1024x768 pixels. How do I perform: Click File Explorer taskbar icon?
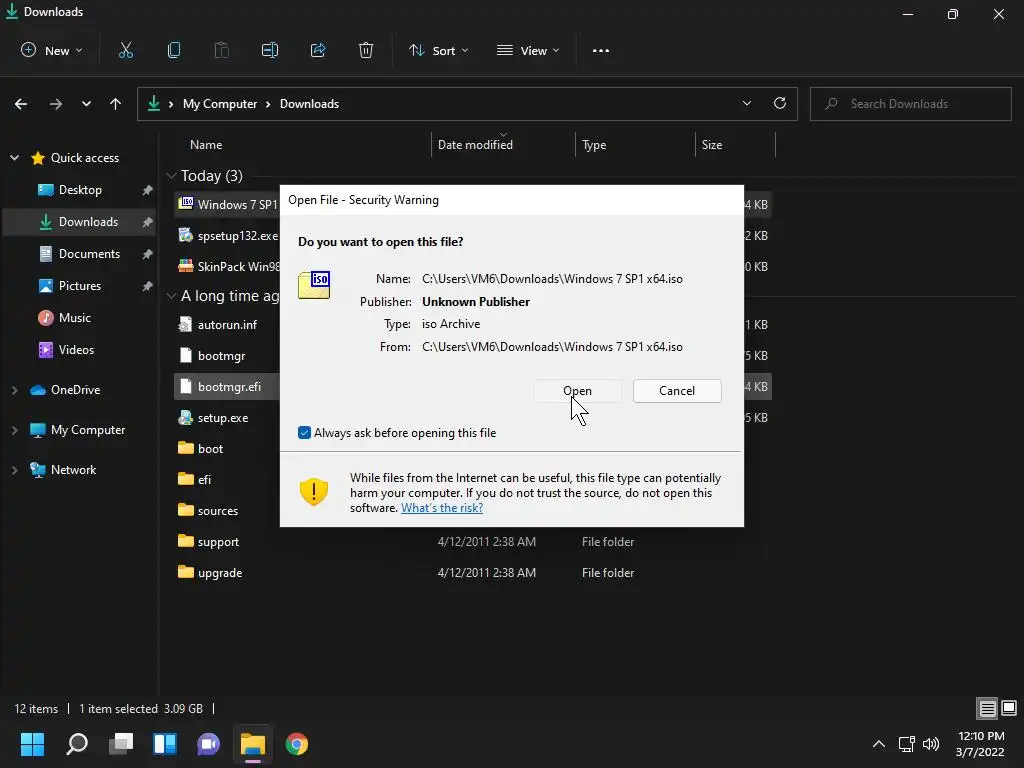click(x=253, y=744)
